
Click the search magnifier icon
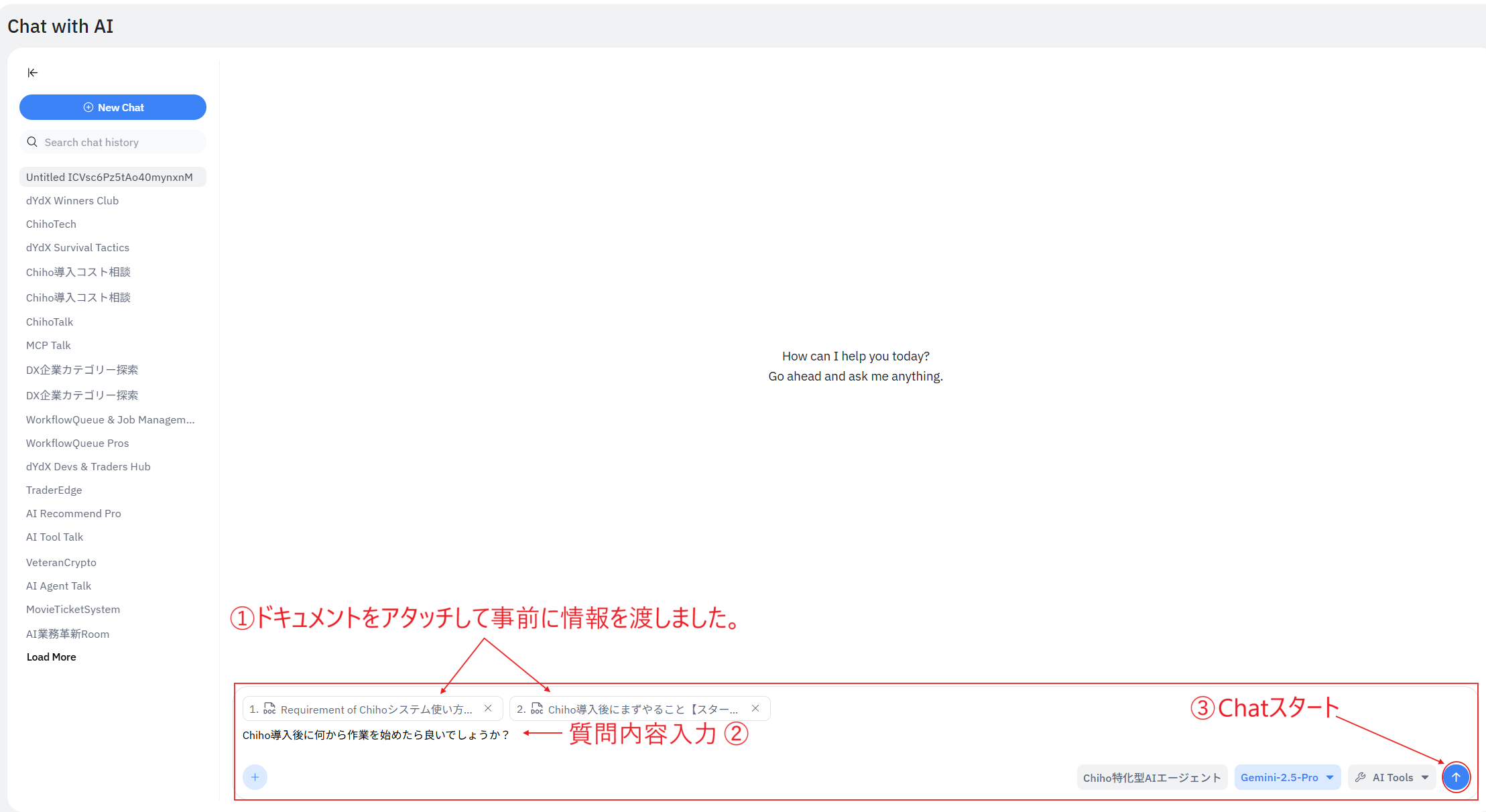32,142
